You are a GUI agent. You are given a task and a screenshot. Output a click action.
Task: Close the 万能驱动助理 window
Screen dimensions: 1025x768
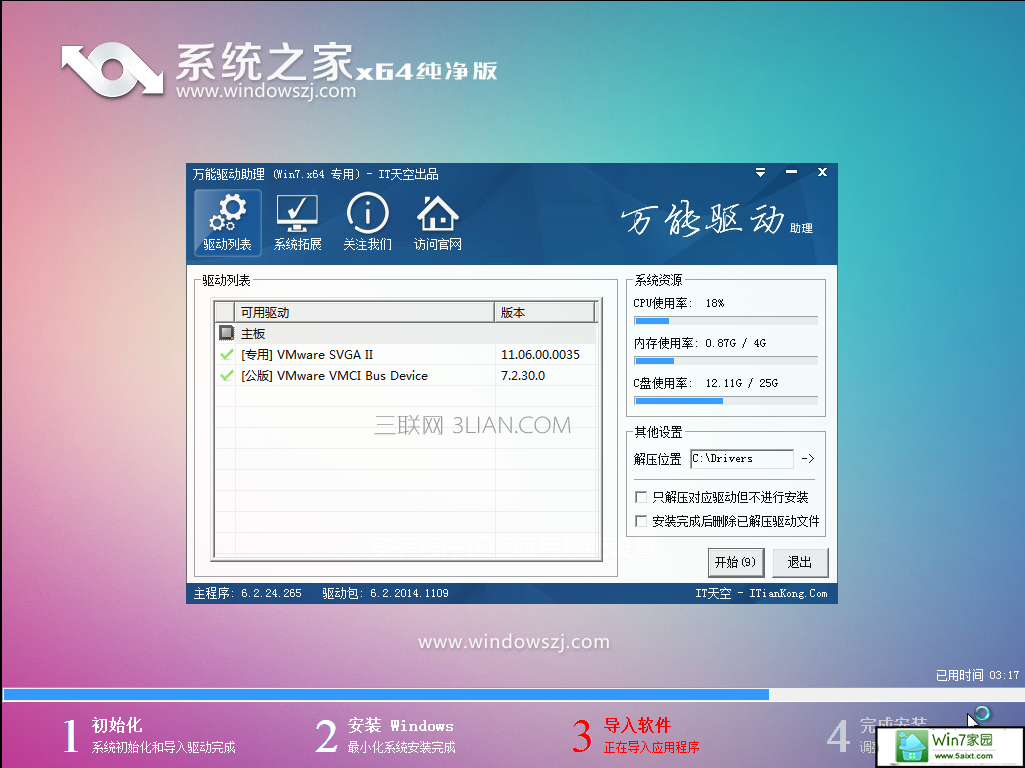[822, 172]
